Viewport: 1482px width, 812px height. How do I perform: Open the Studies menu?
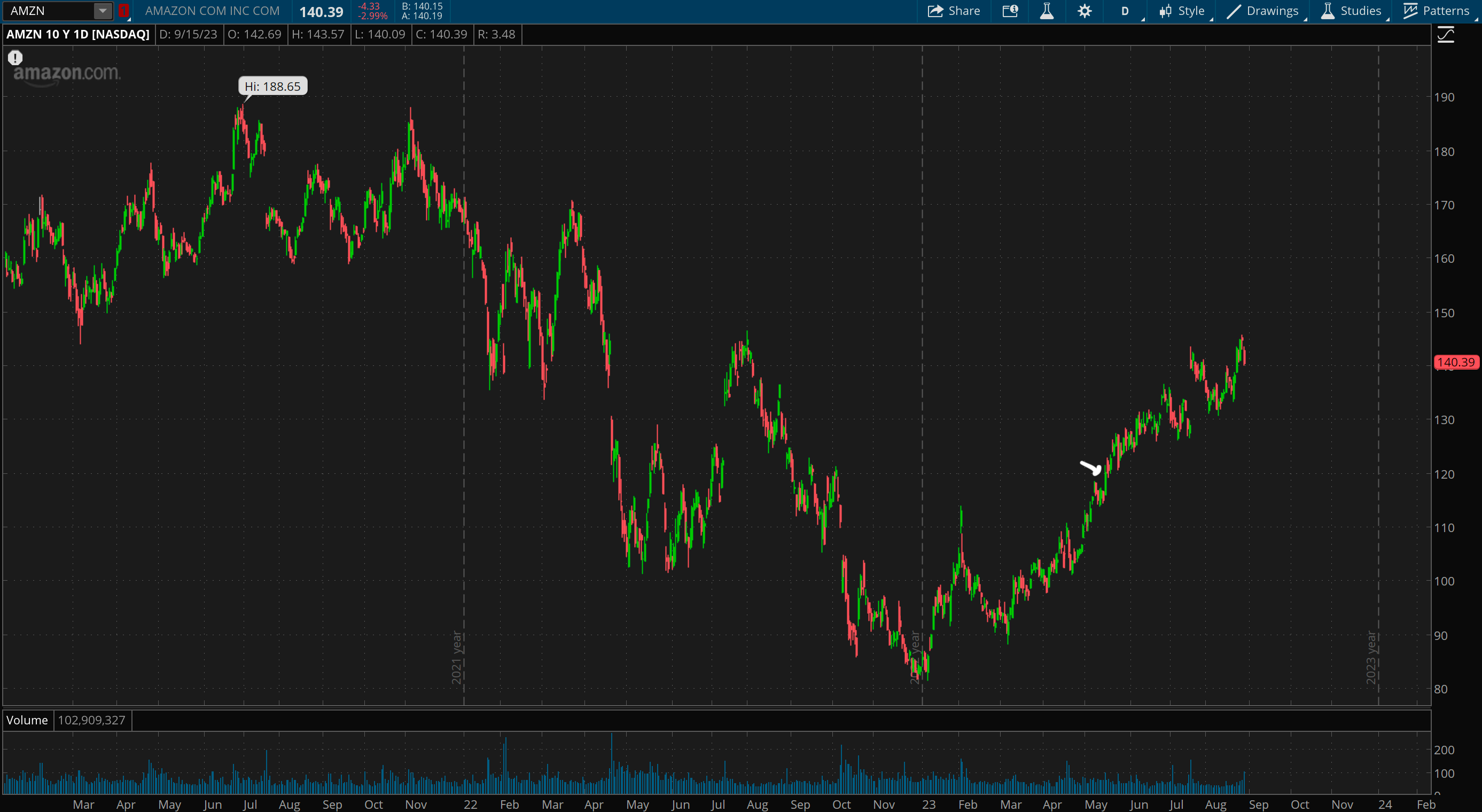tap(1351, 11)
